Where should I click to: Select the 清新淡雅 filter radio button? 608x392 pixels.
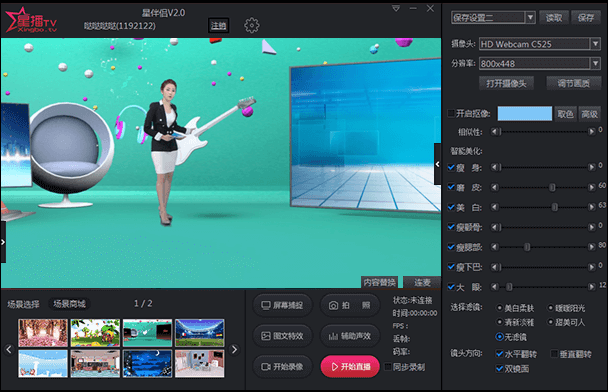click(499, 322)
